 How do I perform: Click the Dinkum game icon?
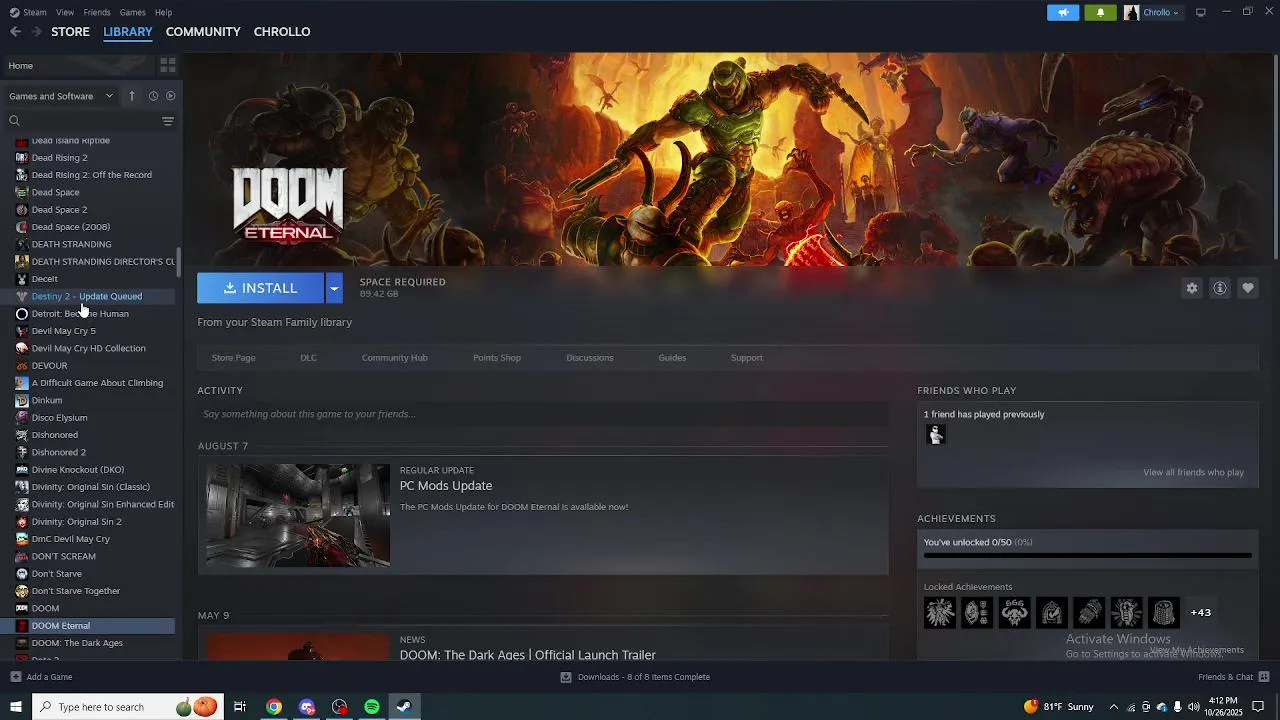(22, 400)
